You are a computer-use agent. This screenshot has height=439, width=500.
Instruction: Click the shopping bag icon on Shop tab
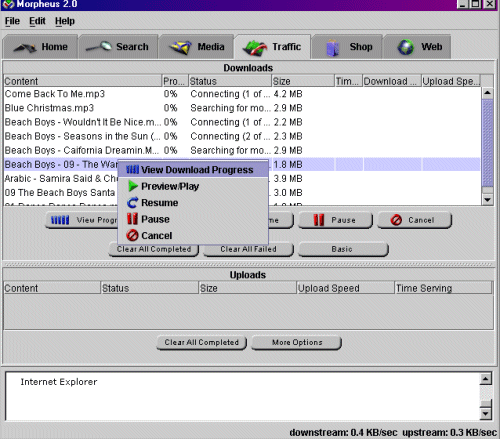(x=332, y=48)
